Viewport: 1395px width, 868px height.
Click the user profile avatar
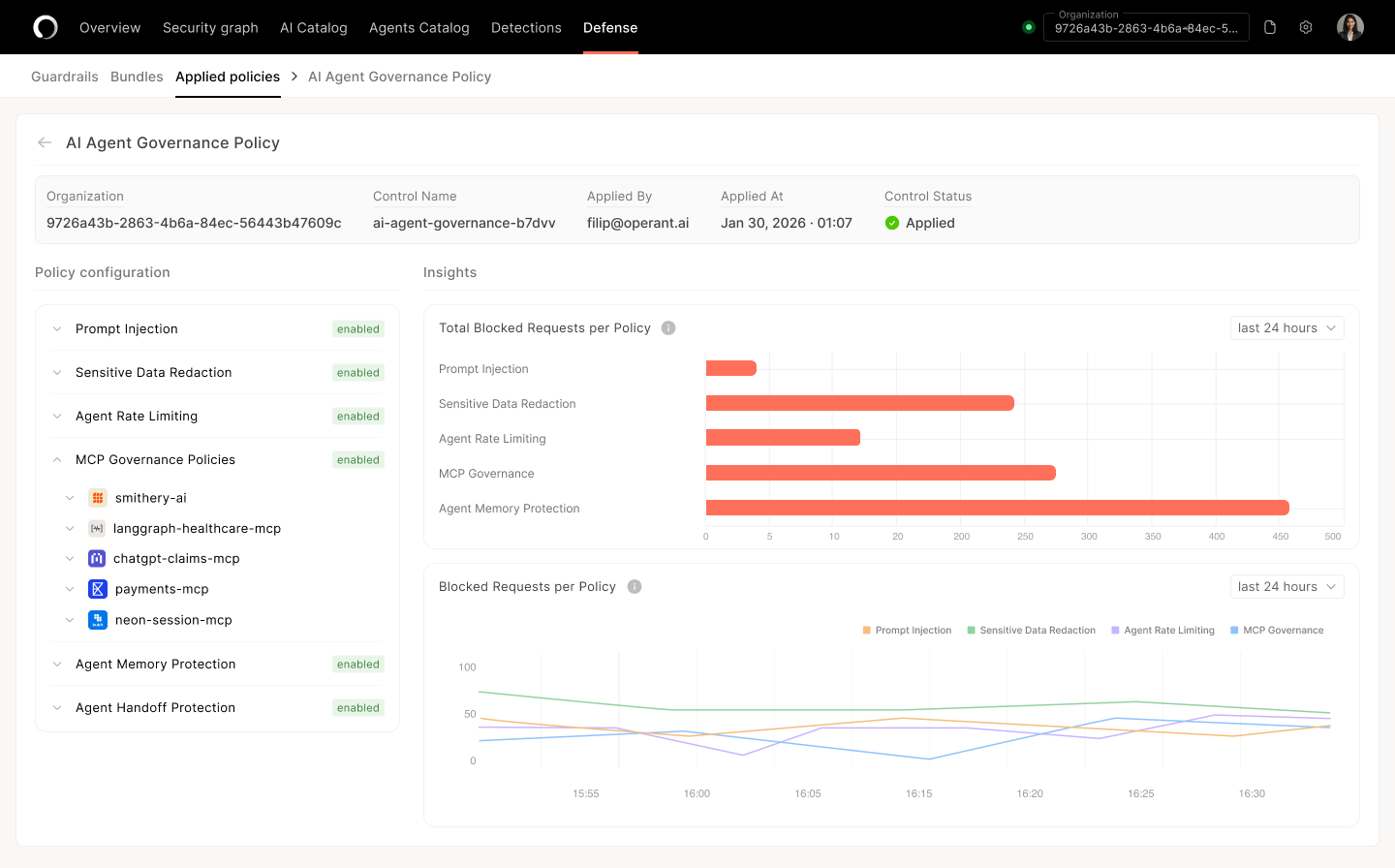coord(1350,27)
